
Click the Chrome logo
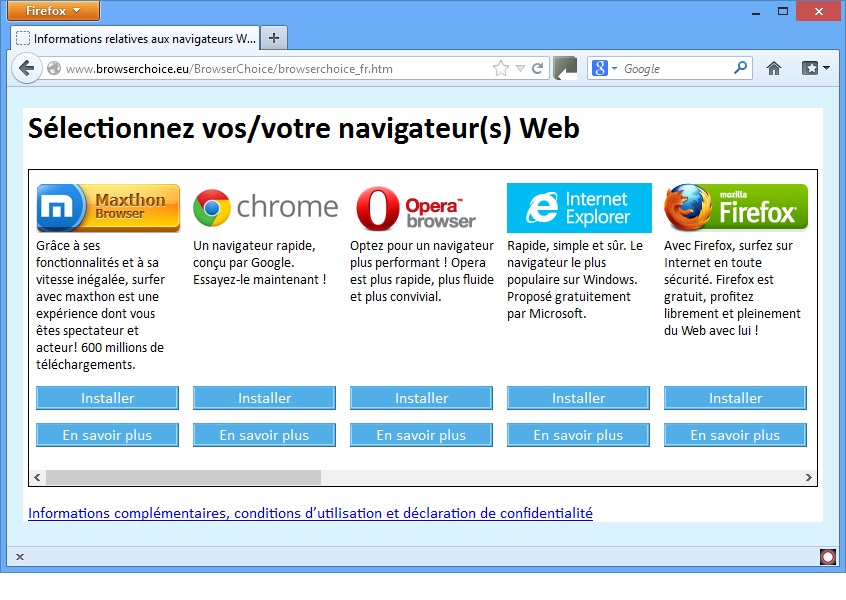click(x=265, y=208)
